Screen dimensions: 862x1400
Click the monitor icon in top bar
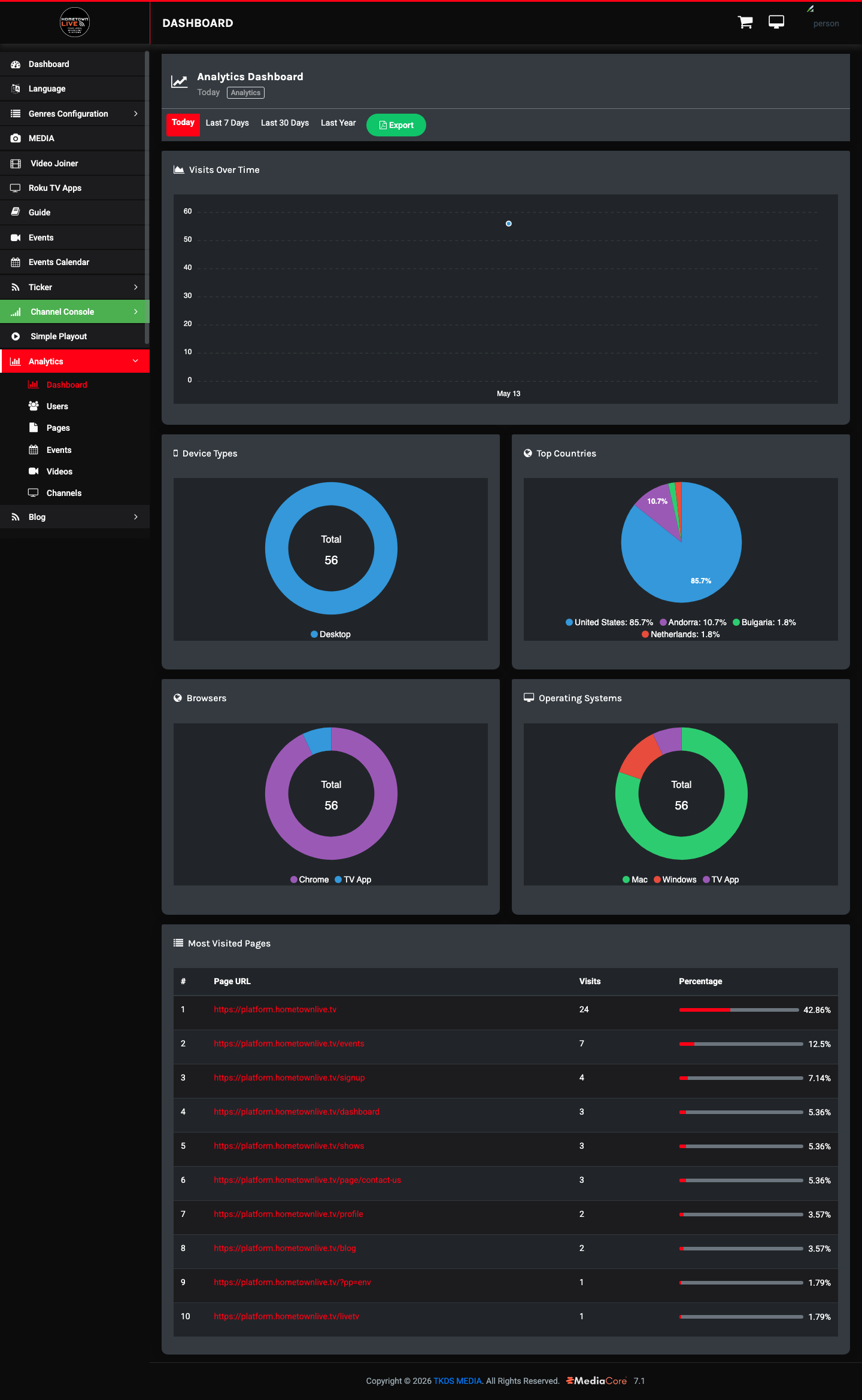(776, 22)
